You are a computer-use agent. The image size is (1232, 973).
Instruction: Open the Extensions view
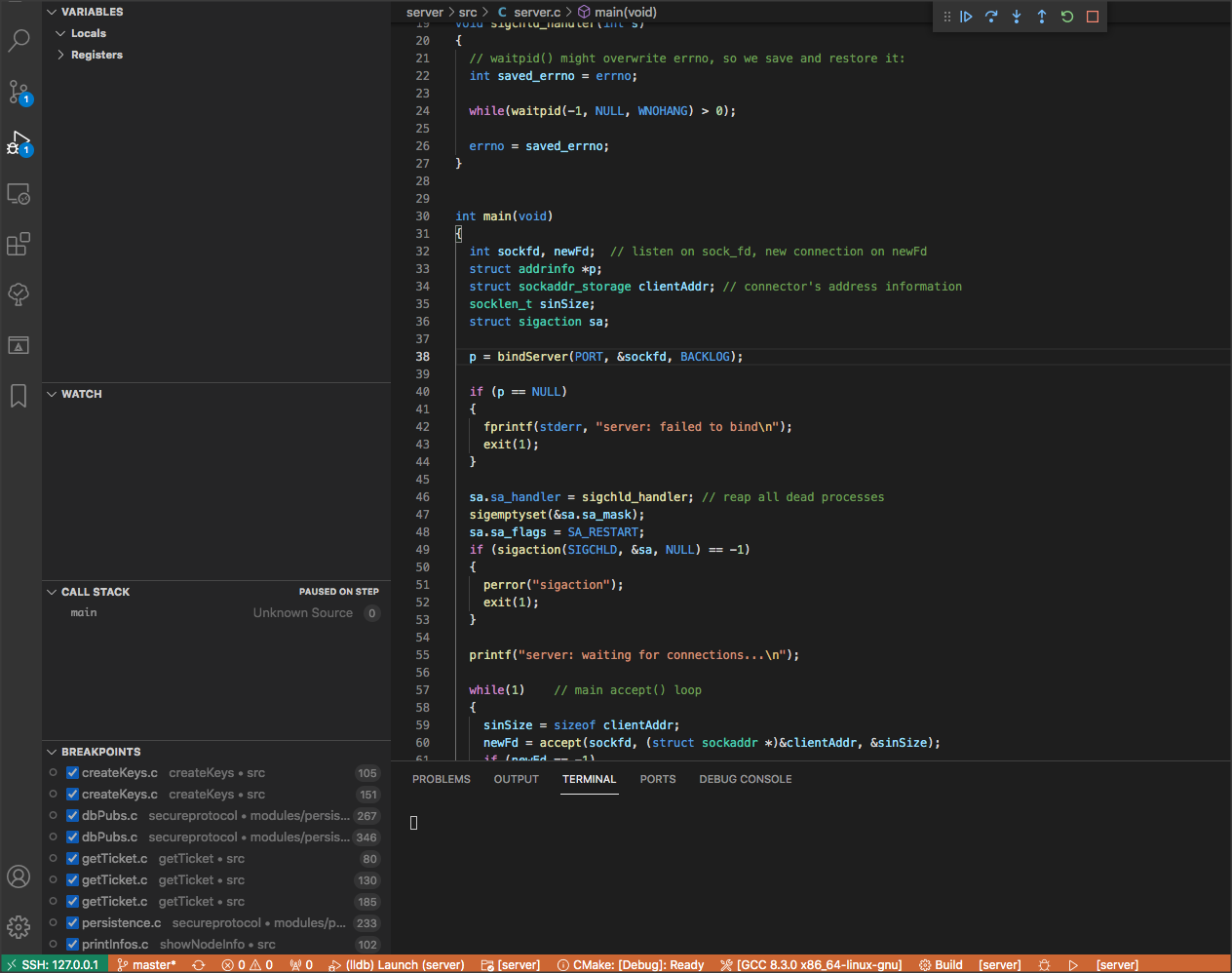point(19,244)
